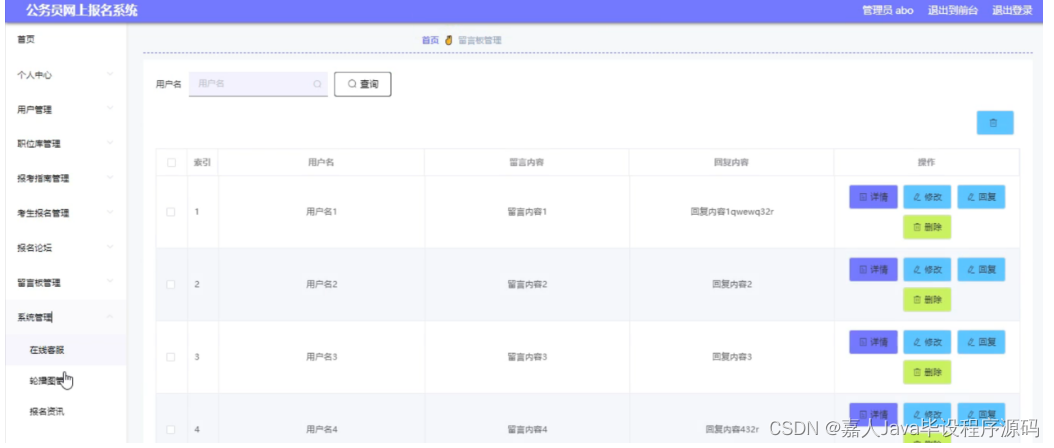Open the 用户管理 sidebar item
The height and width of the screenshot is (448, 1054).
pyautogui.click(x=66, y=110)
